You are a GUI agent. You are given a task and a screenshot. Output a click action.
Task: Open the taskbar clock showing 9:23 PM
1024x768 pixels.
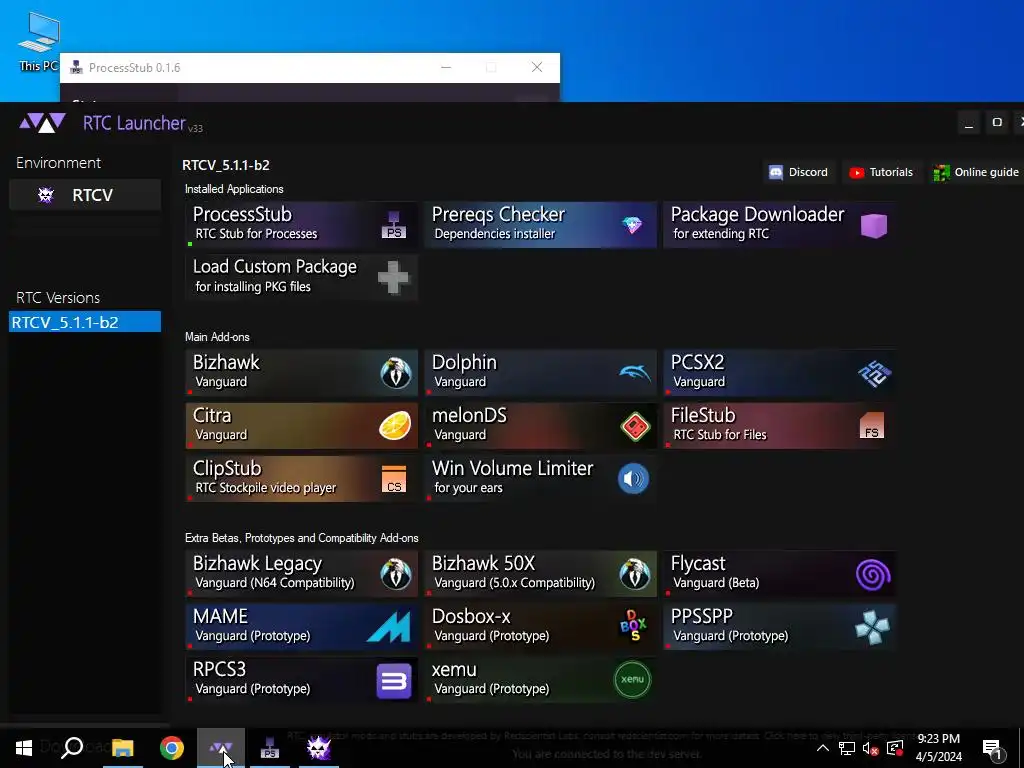point(938,748)
